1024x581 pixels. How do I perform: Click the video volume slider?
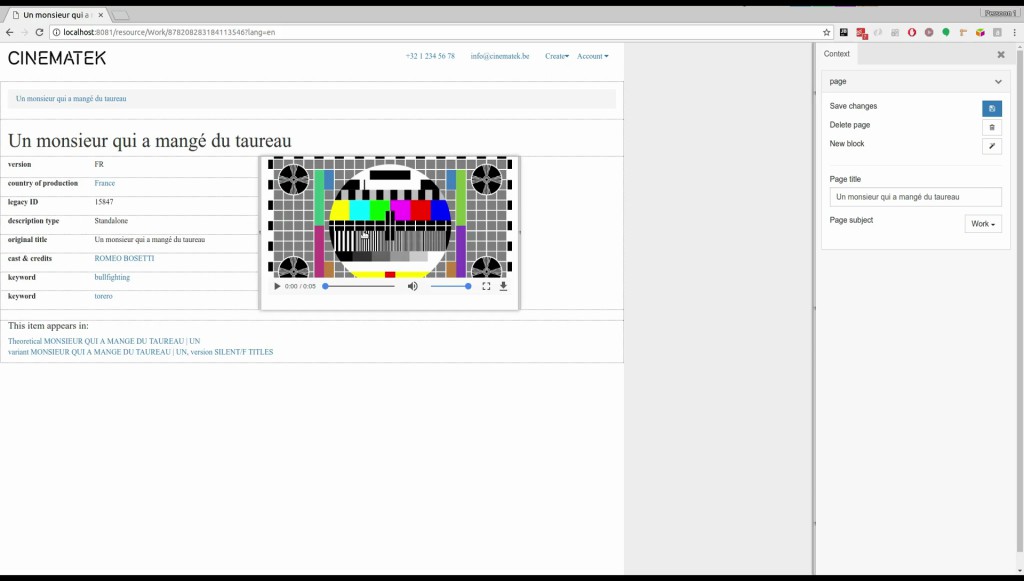(450, 286)
